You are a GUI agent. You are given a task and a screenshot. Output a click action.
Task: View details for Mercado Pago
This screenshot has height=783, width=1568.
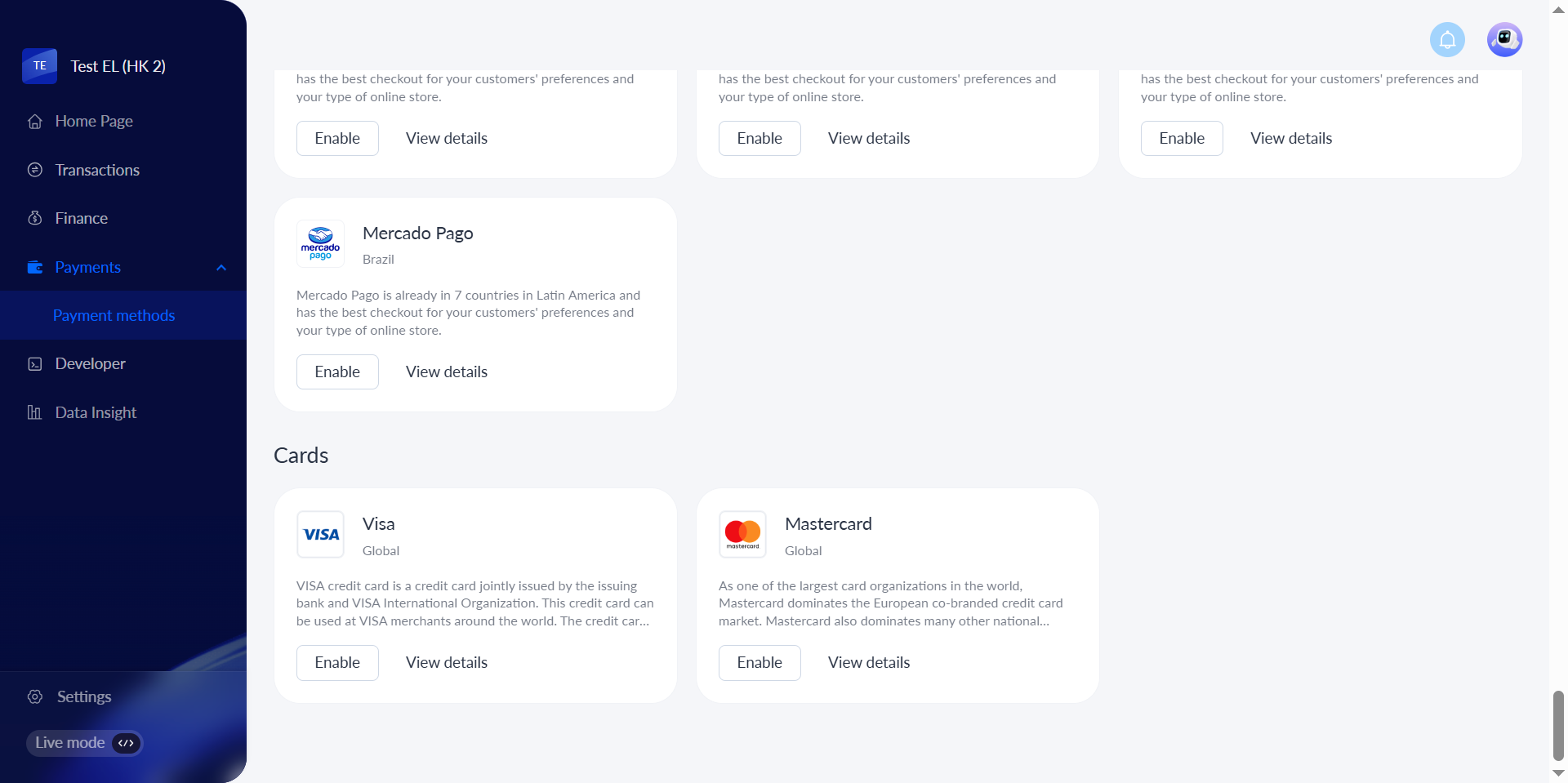point(447,371)
